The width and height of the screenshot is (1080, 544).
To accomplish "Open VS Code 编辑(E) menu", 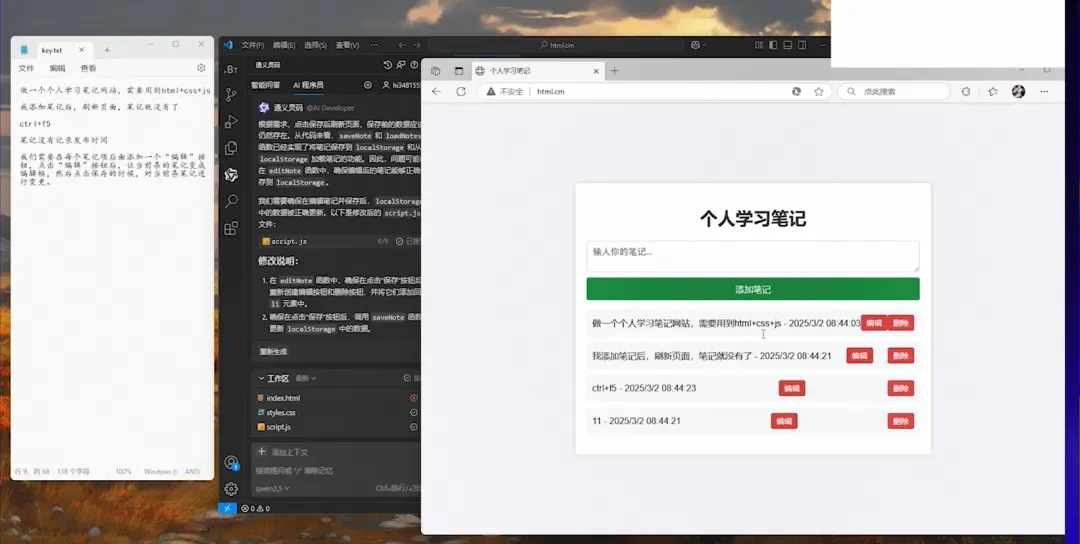I will (284, 45).
